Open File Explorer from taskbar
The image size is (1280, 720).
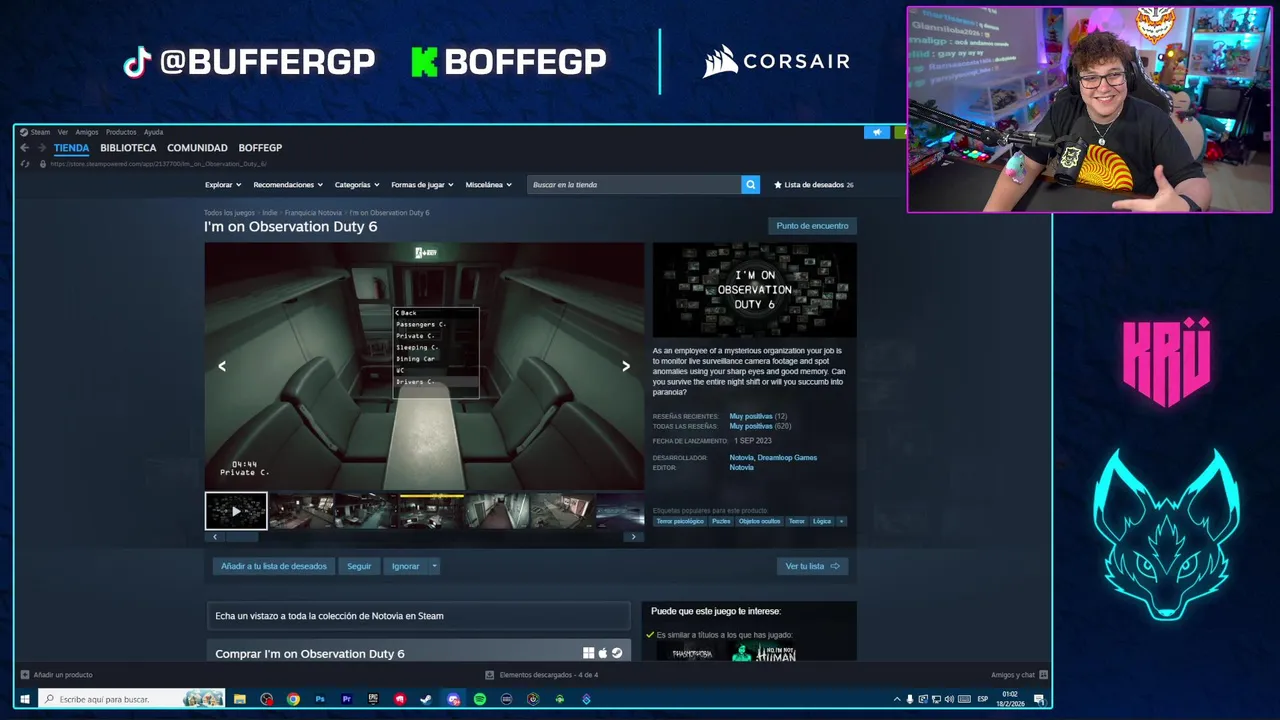coord(240,699)
